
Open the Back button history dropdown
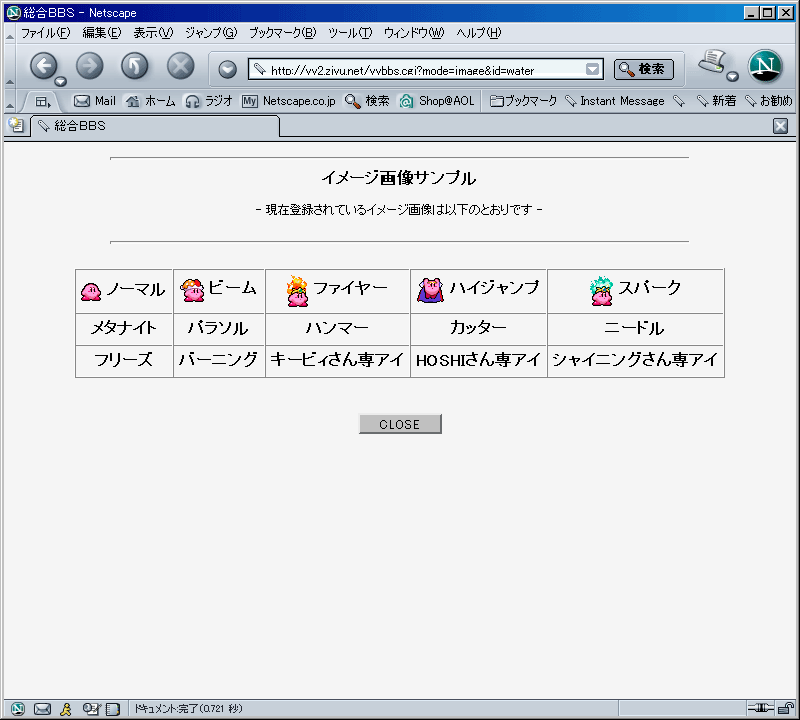(x=61, y=81)
